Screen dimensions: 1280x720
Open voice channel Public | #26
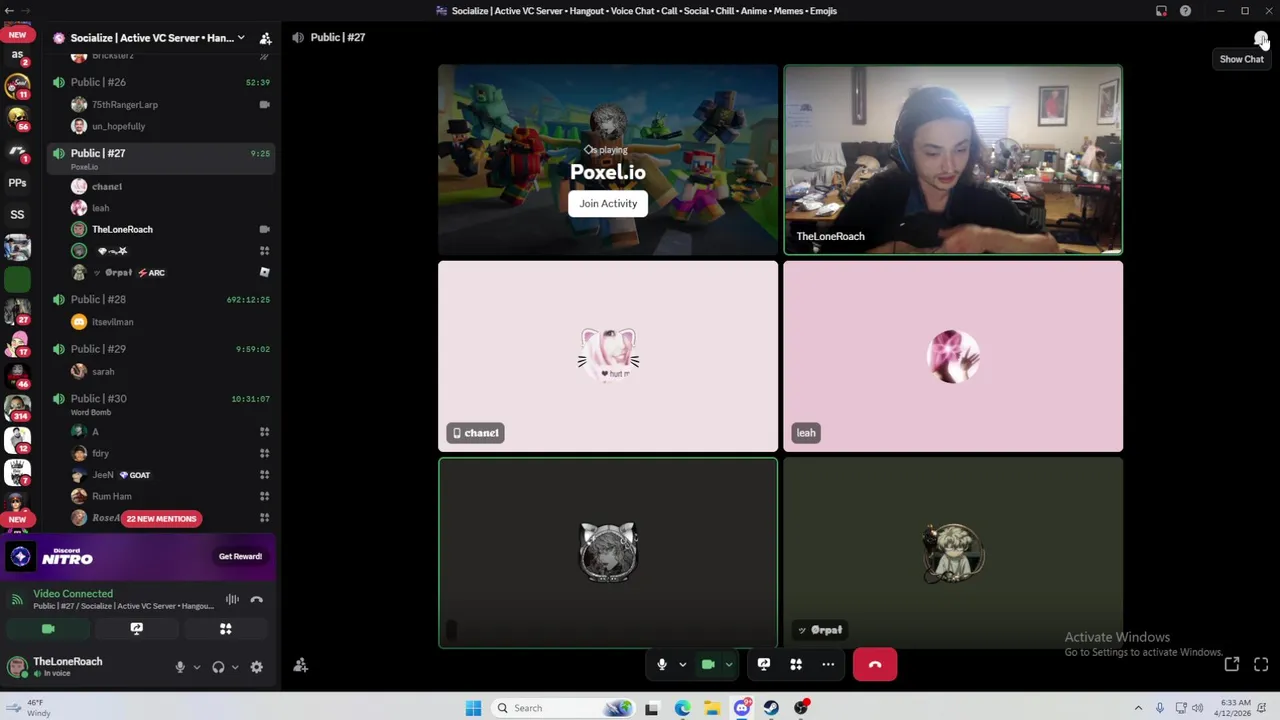[160, 82]
